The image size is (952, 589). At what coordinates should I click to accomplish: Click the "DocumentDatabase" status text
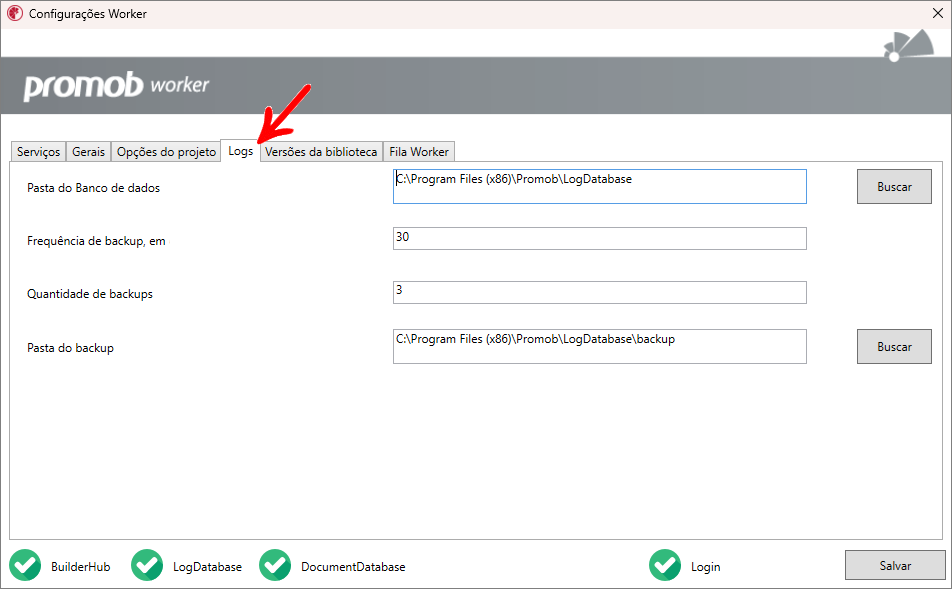353,567
